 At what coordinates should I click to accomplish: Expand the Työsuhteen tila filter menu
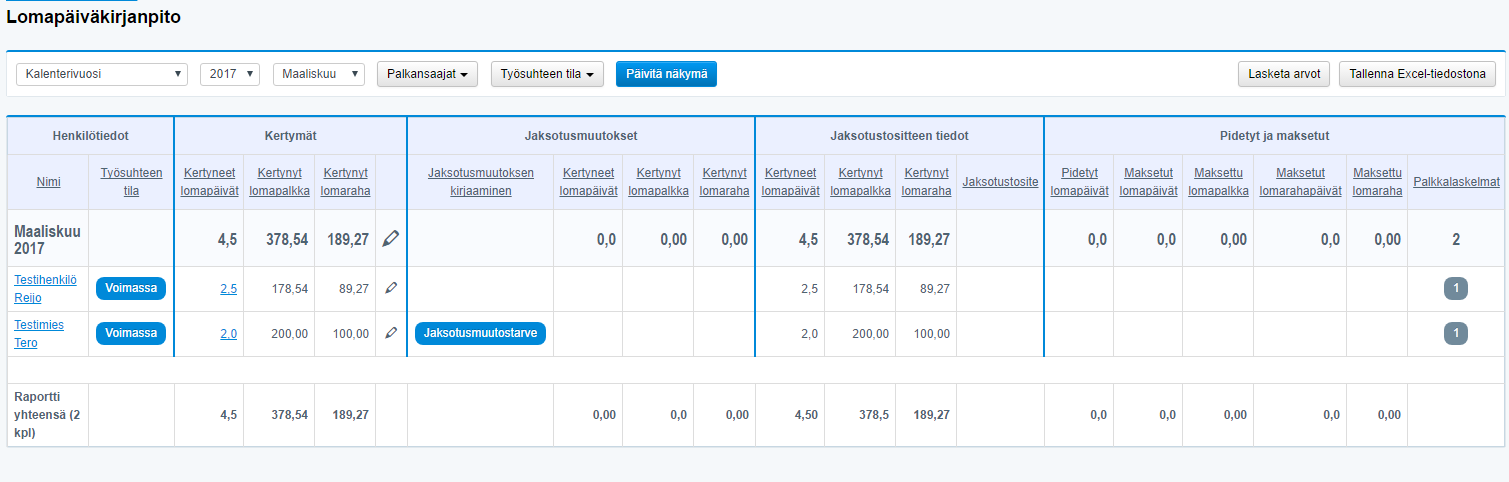(547, 74)
